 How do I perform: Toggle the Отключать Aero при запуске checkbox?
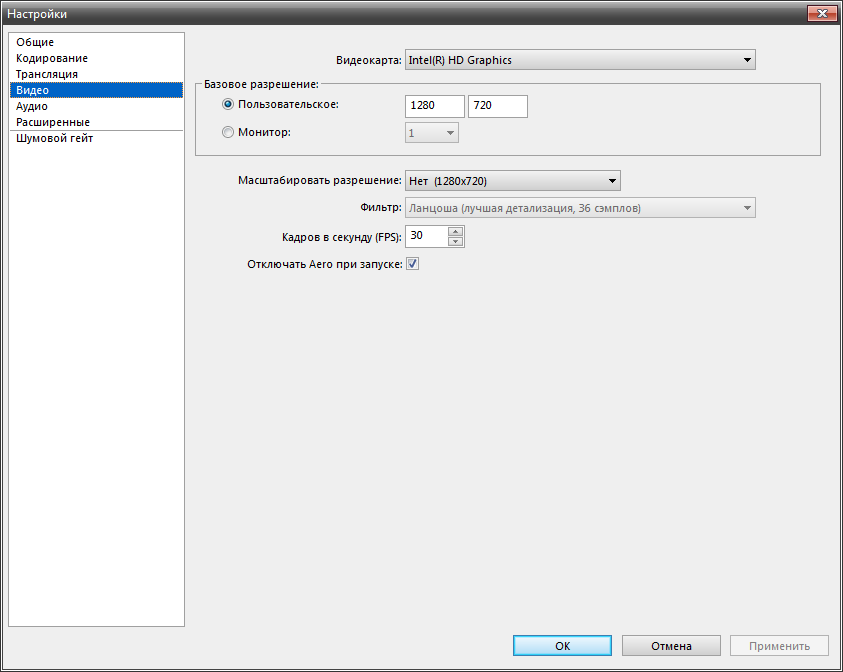412,264
